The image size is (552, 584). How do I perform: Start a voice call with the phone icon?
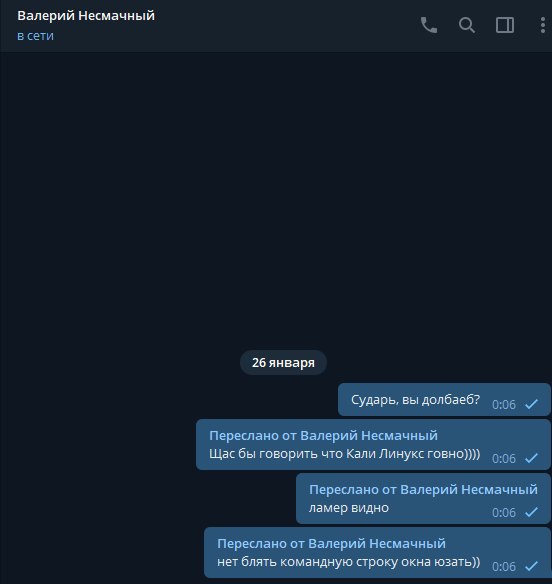[429, 25]
